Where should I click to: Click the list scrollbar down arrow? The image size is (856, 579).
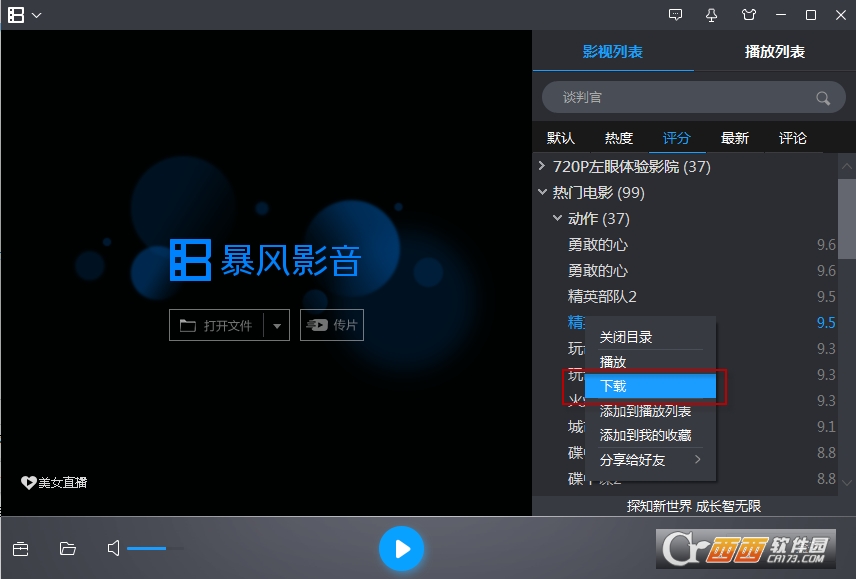(x=847, y=482)
